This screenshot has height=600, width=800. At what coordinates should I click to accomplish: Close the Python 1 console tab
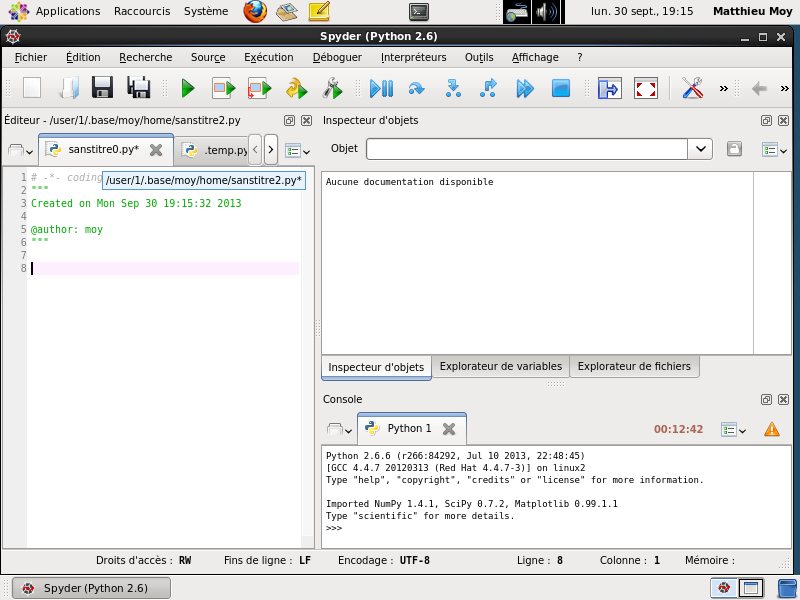coord(448,429)
